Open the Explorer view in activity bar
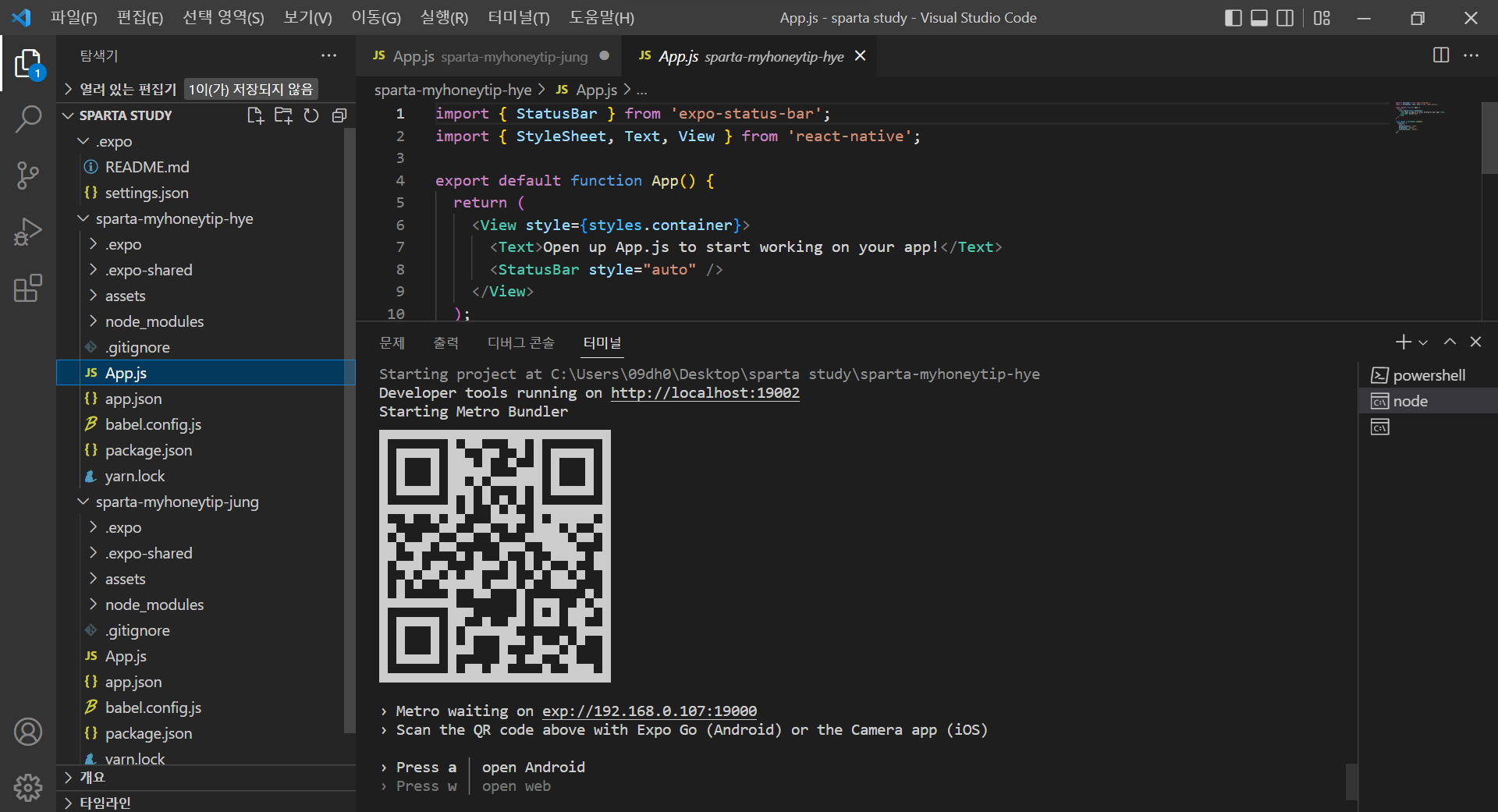 click(28, 63)
